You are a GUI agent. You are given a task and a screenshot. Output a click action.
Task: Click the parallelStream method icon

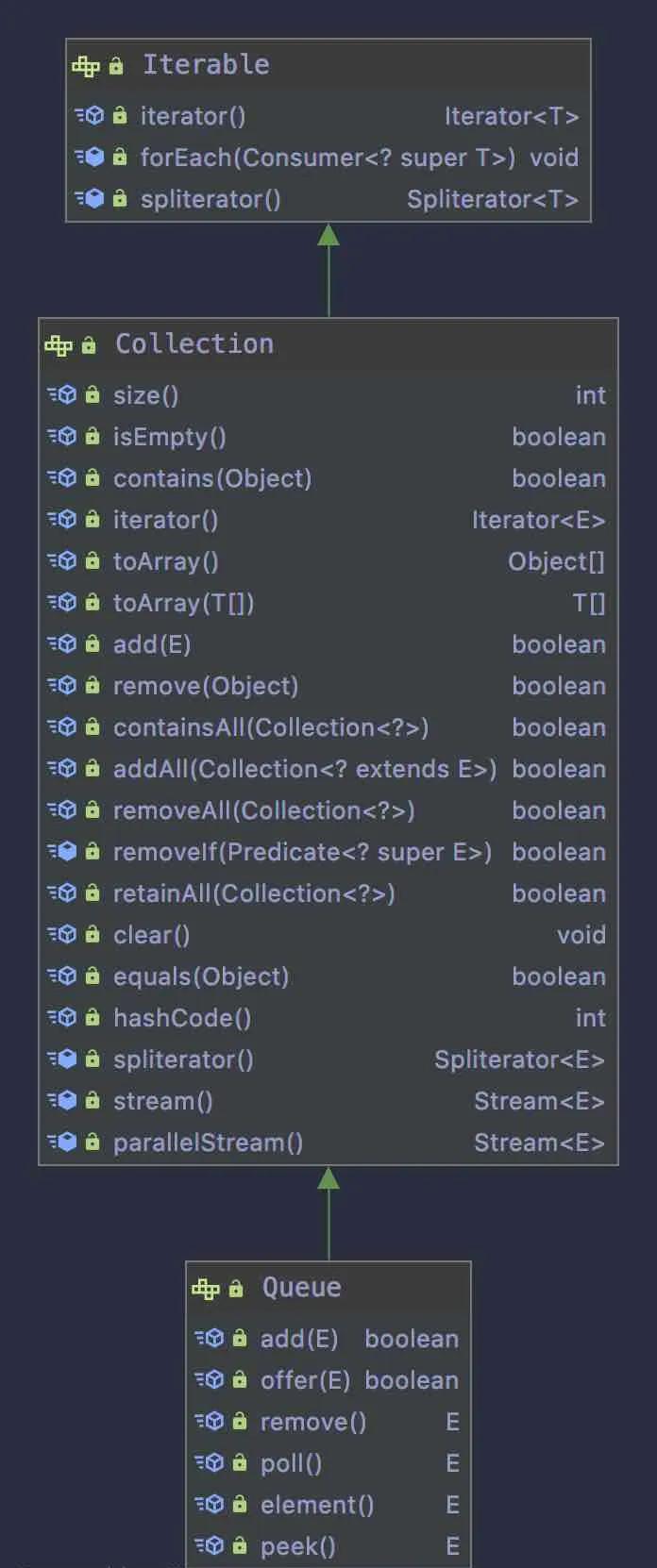62,1143
